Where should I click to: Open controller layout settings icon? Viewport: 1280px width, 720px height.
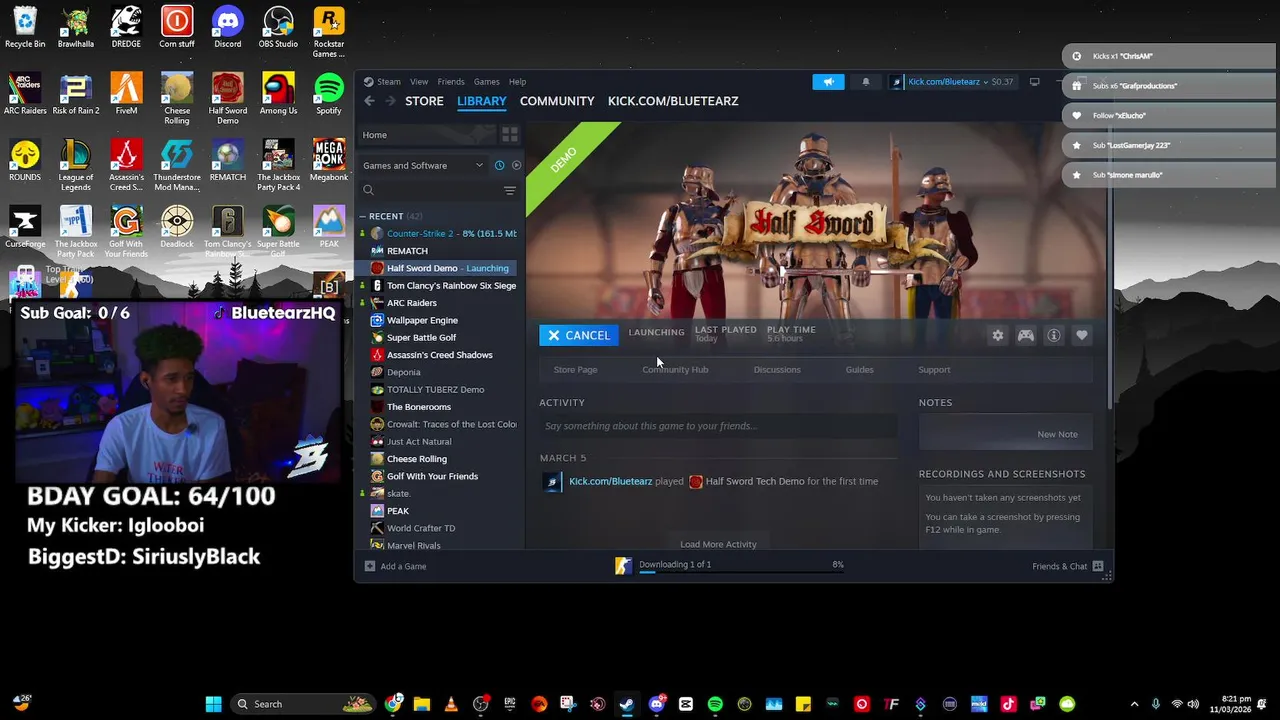click(1026, 336)
